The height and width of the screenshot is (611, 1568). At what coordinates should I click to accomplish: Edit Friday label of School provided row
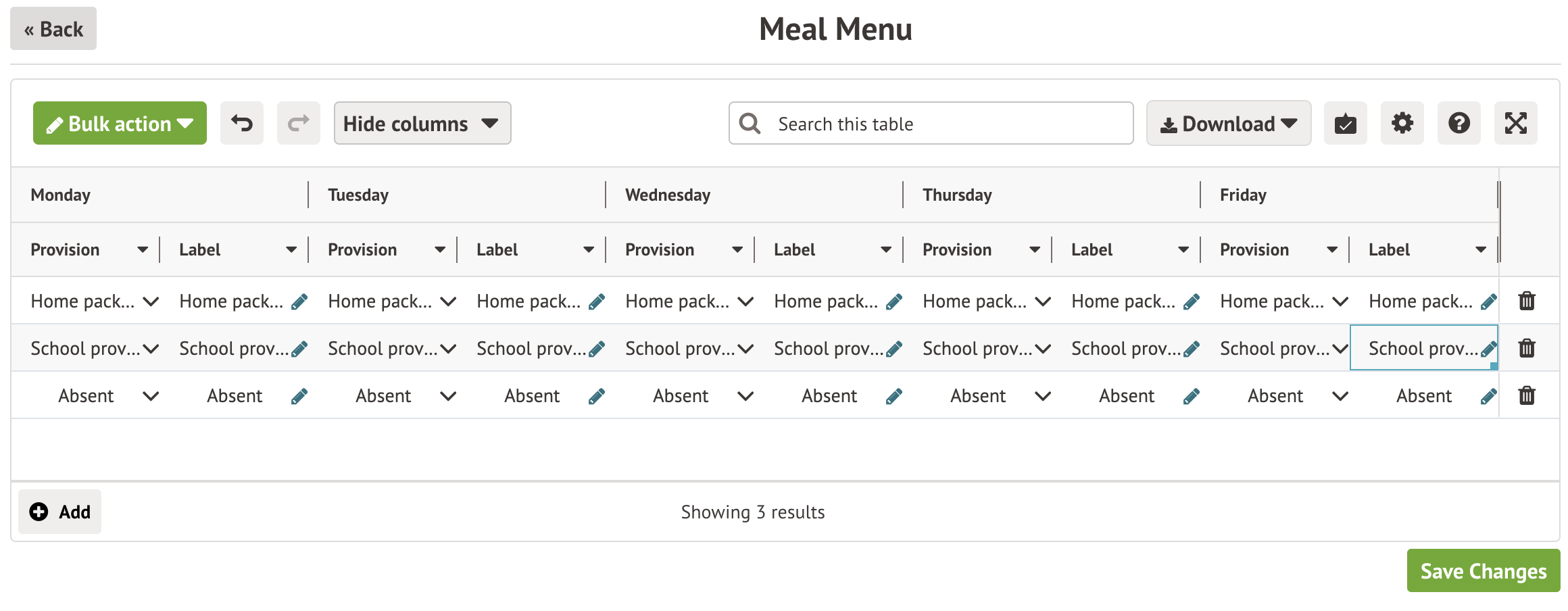pyautogui.click(x=1488, y=349)
